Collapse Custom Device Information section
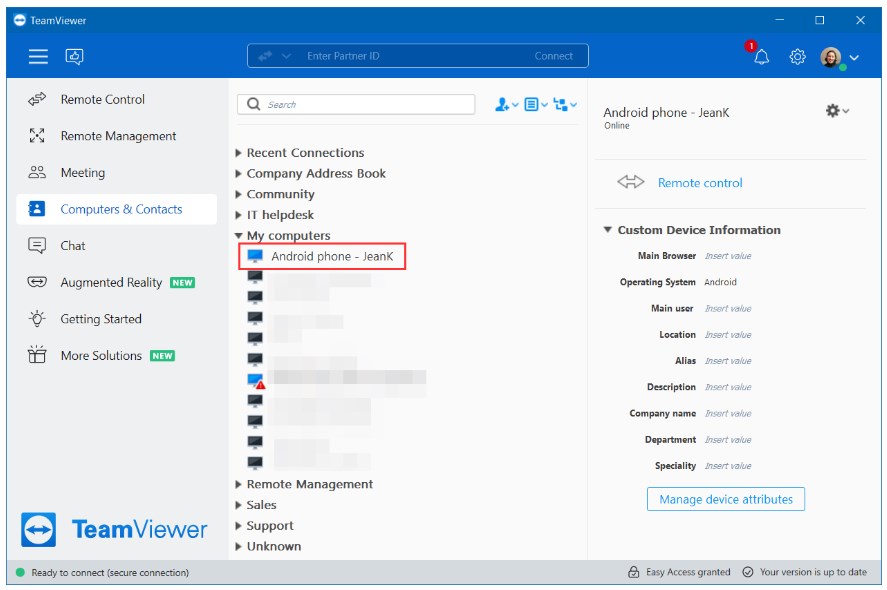This screenshot has width=887, height=590. (607, 230)
